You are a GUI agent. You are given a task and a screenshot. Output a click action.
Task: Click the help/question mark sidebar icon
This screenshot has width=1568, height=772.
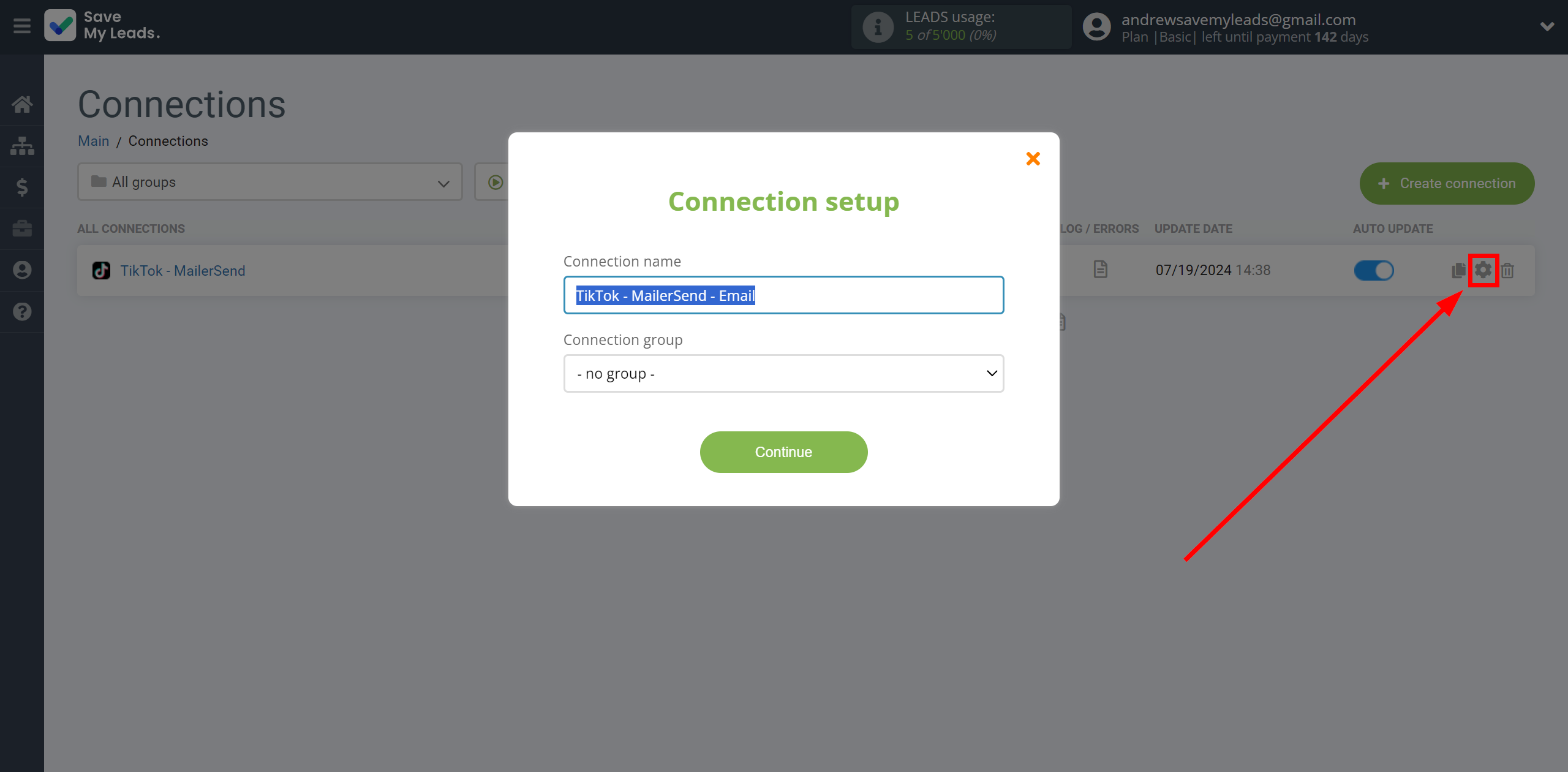click(x=22, y=311)
